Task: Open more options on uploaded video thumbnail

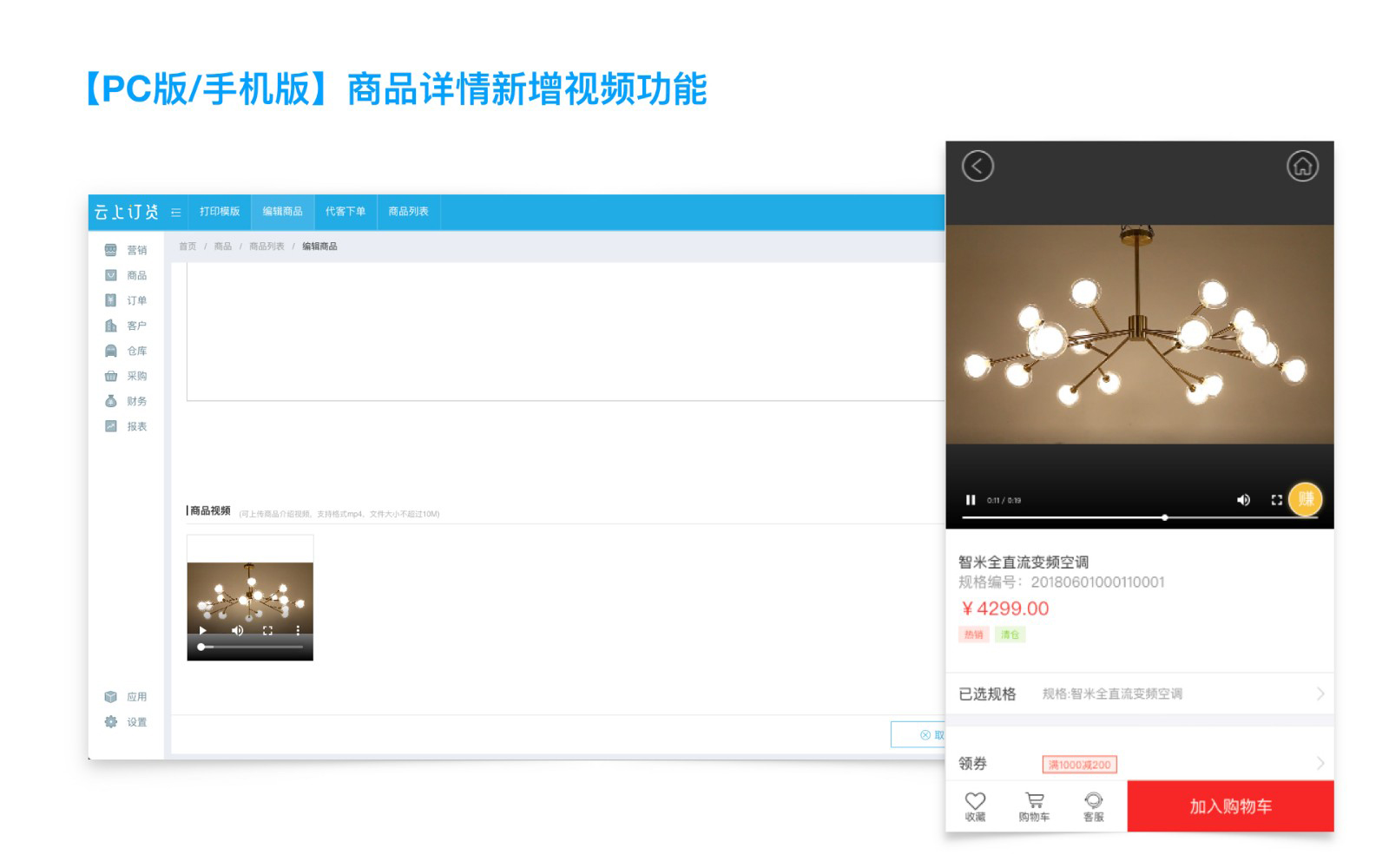Action: (x=298, y=630)
